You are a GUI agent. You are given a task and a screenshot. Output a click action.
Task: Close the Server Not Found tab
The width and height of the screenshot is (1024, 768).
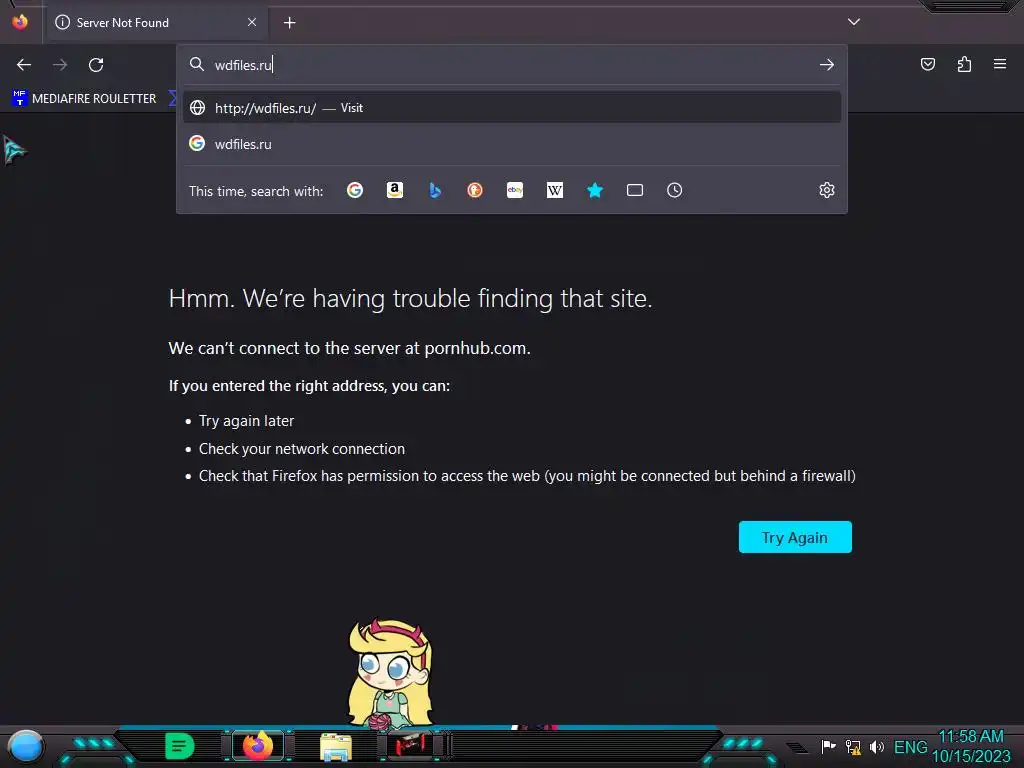click(x=252, y=22)
